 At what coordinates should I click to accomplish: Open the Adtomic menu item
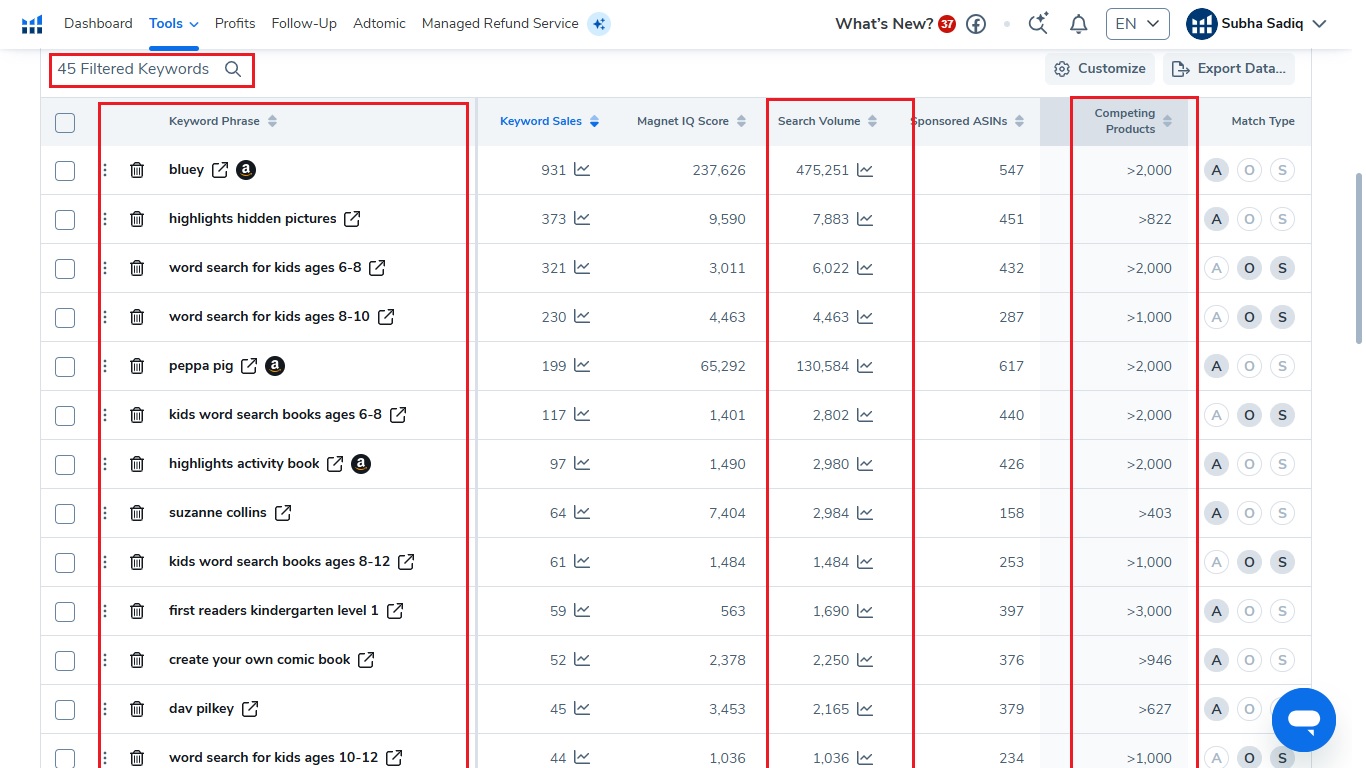379,23
